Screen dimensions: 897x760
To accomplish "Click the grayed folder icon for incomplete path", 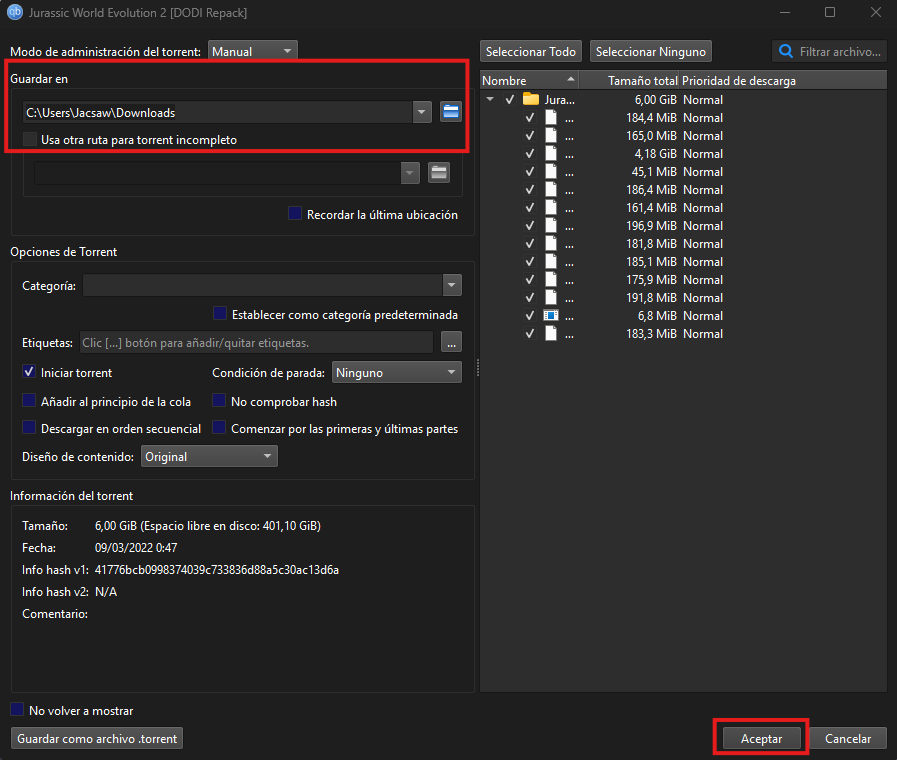I will (439, 173).
